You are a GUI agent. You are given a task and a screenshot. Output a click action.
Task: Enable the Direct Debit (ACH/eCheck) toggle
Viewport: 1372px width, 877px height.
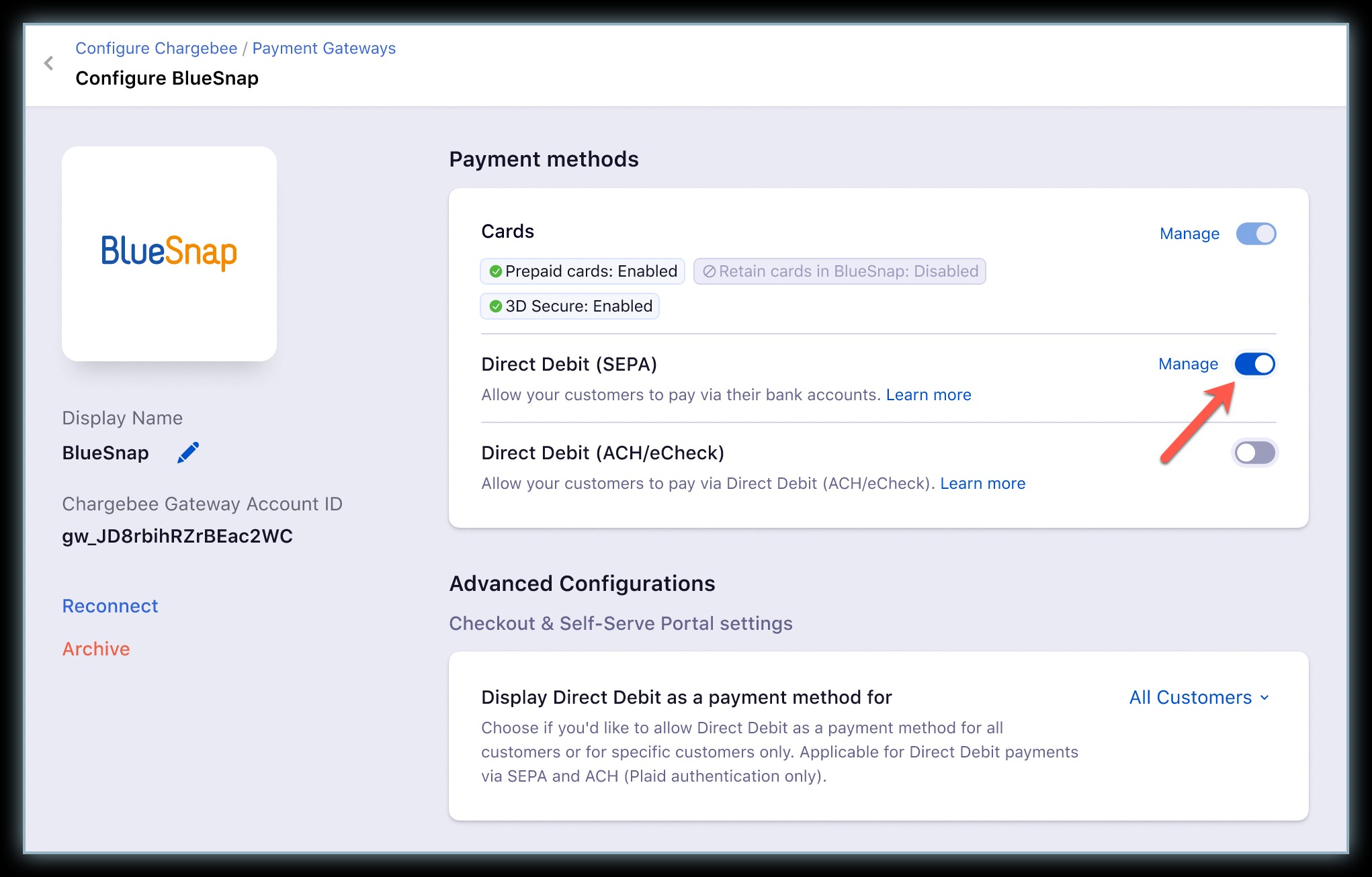[1254, 453]
